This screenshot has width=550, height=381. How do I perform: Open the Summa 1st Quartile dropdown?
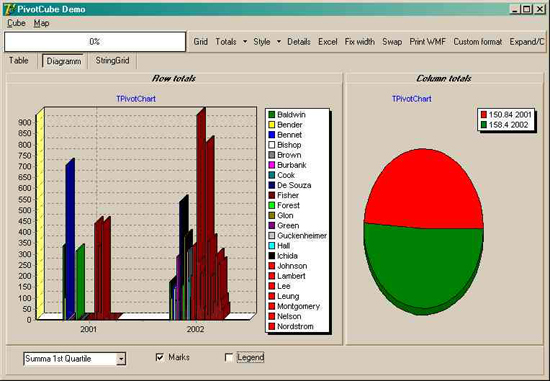click(x=121, y=359)
